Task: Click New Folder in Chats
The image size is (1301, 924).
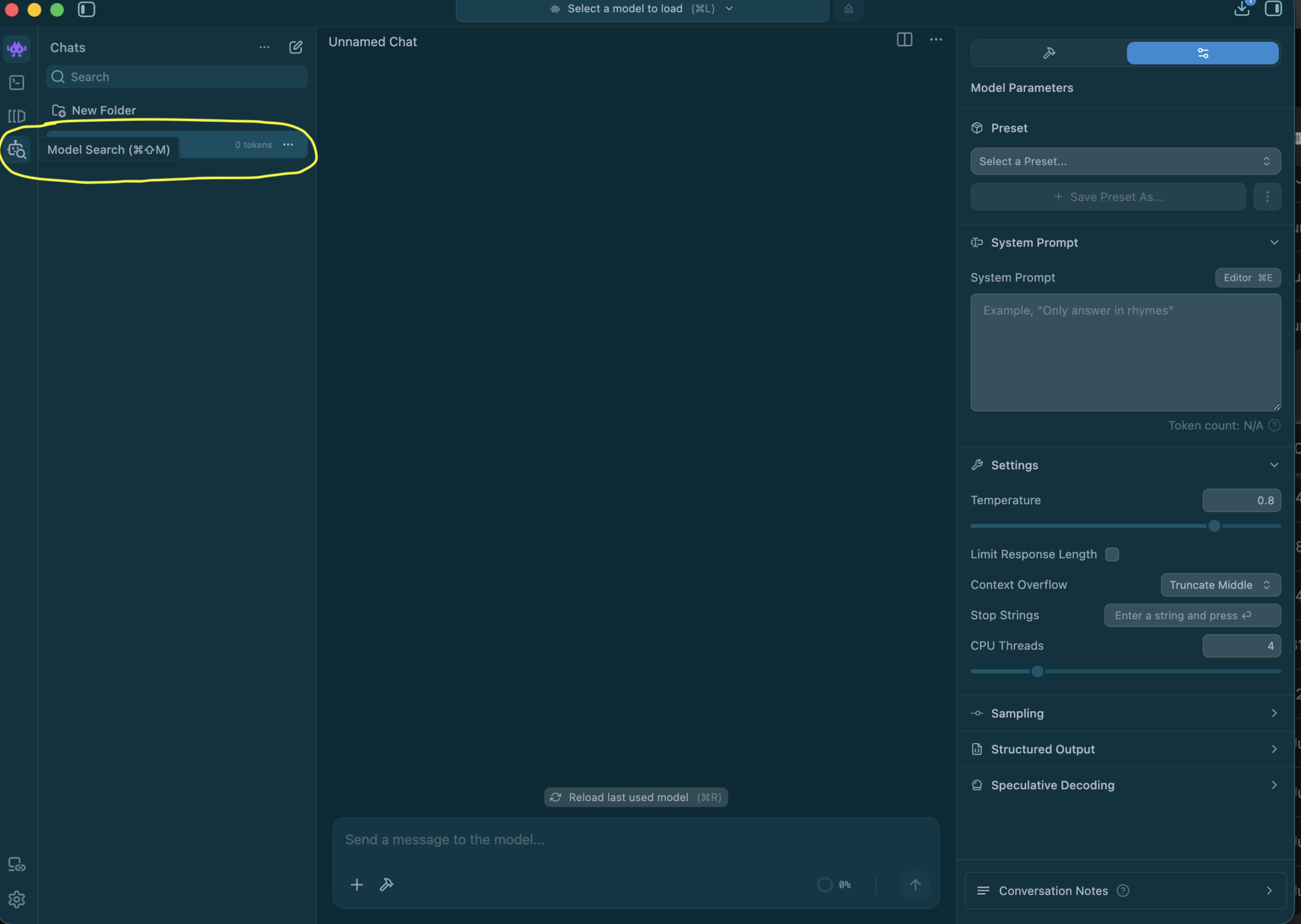Action: tap(94, 111)
